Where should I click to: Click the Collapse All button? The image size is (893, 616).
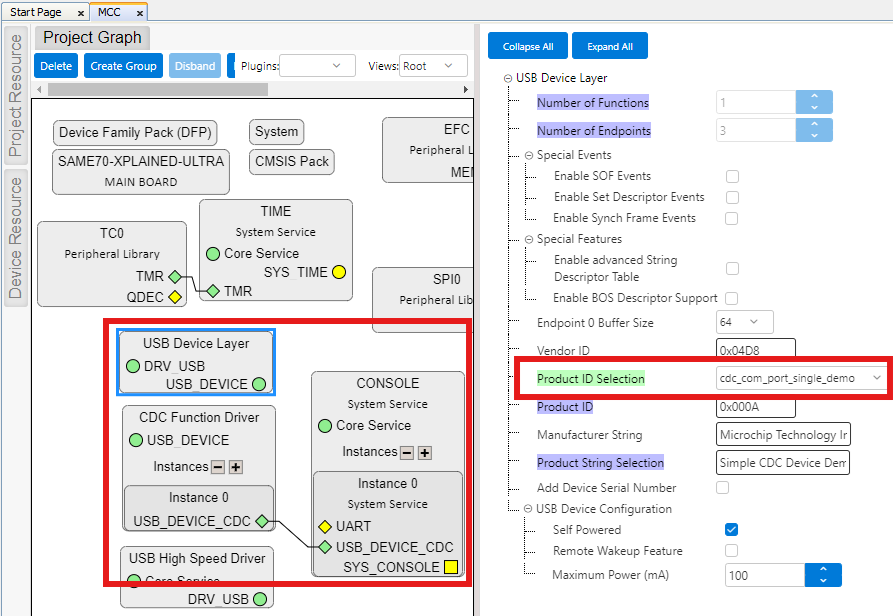pos(528,46)
